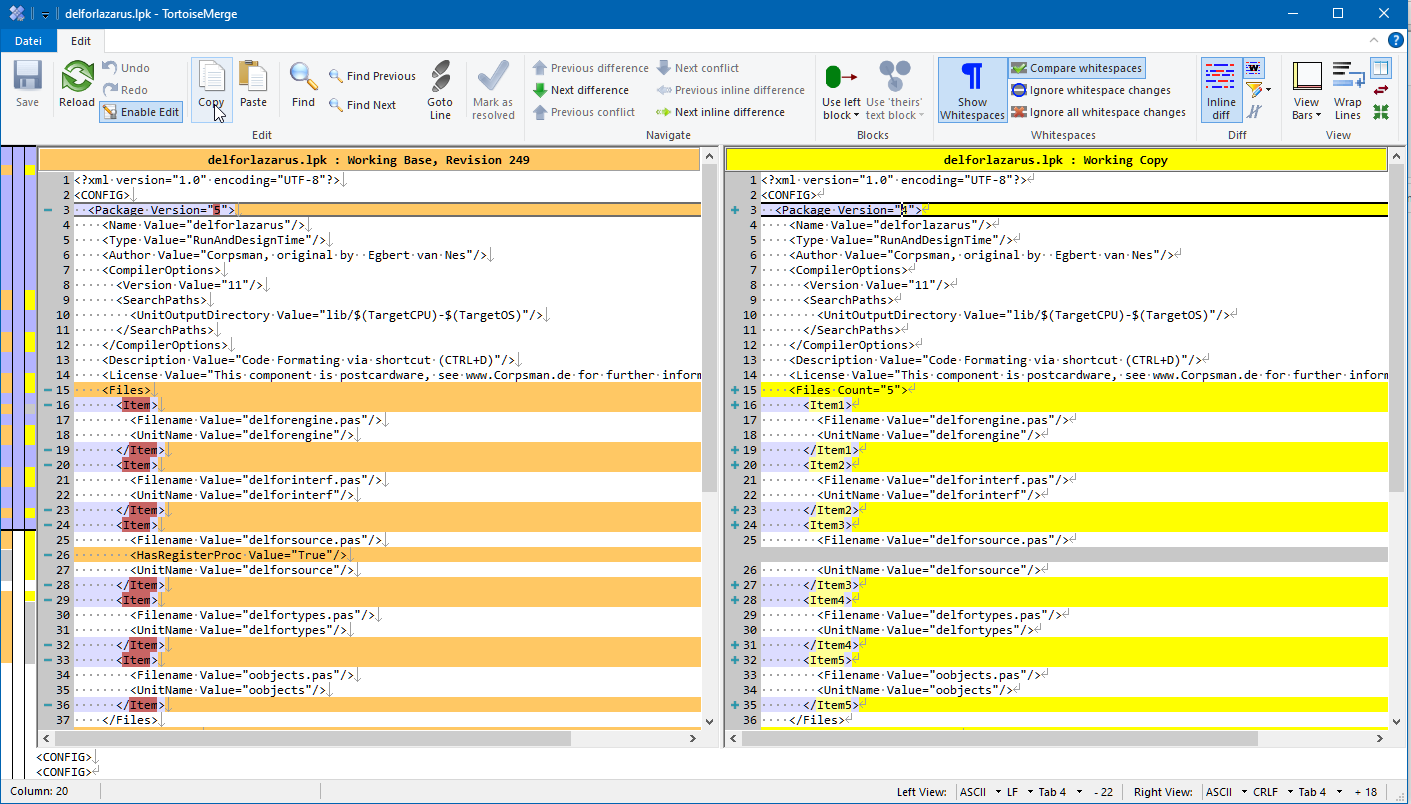
Task: Click the right pane horizontal scrollbar thumb
Action: 1000,738
